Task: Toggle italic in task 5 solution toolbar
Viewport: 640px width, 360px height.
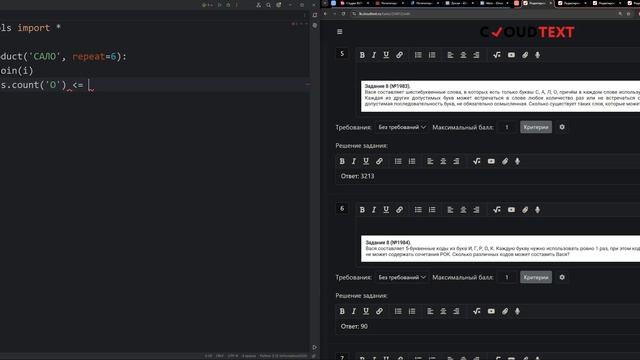Action: 354,161
